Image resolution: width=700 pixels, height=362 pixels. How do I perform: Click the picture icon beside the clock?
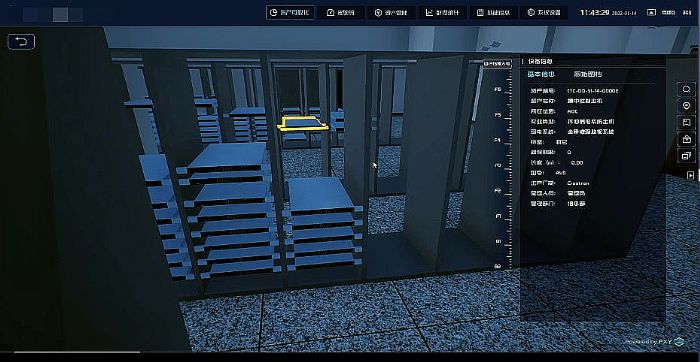coord(651,12)
